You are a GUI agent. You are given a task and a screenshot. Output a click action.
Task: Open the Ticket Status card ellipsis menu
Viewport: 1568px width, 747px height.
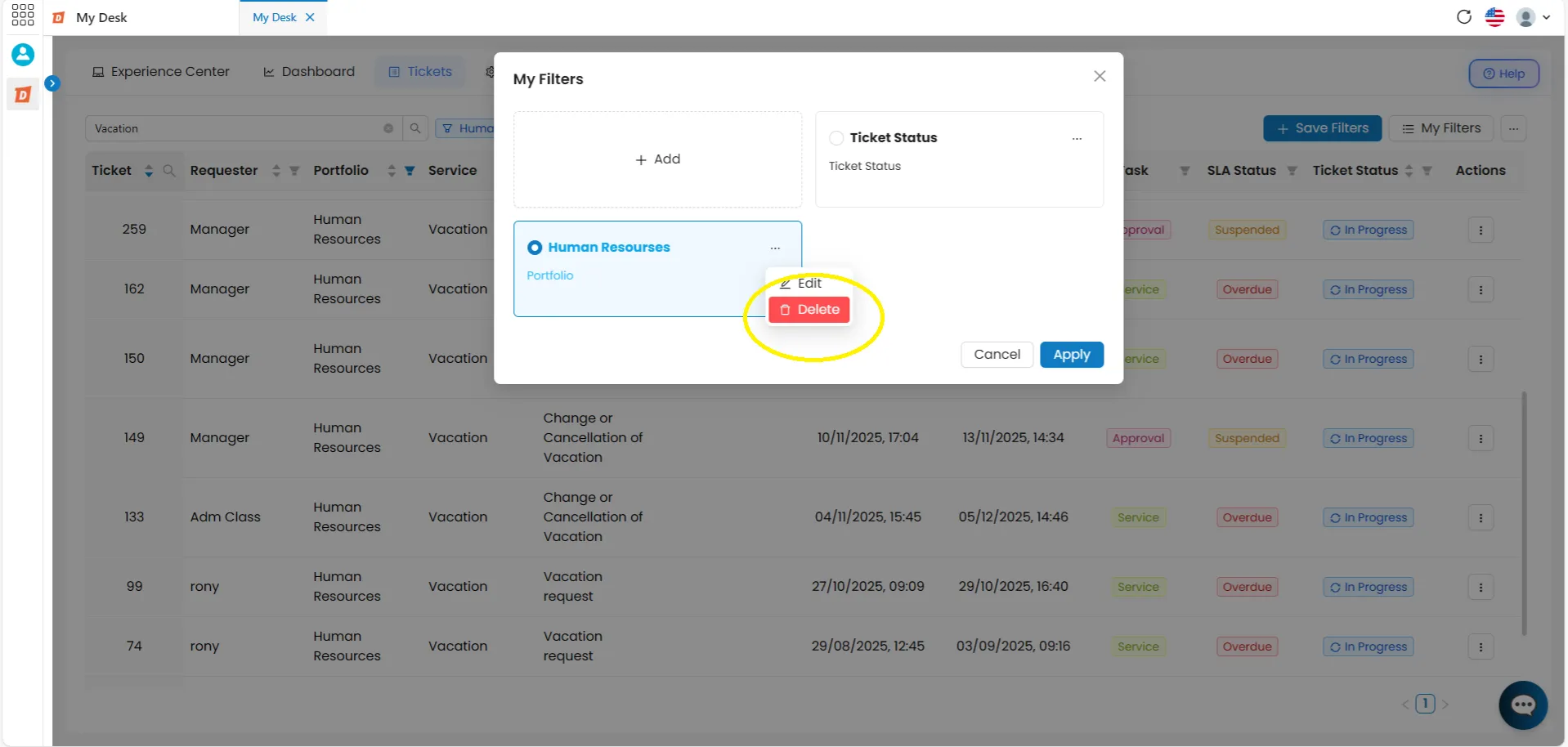(1077, 139)
